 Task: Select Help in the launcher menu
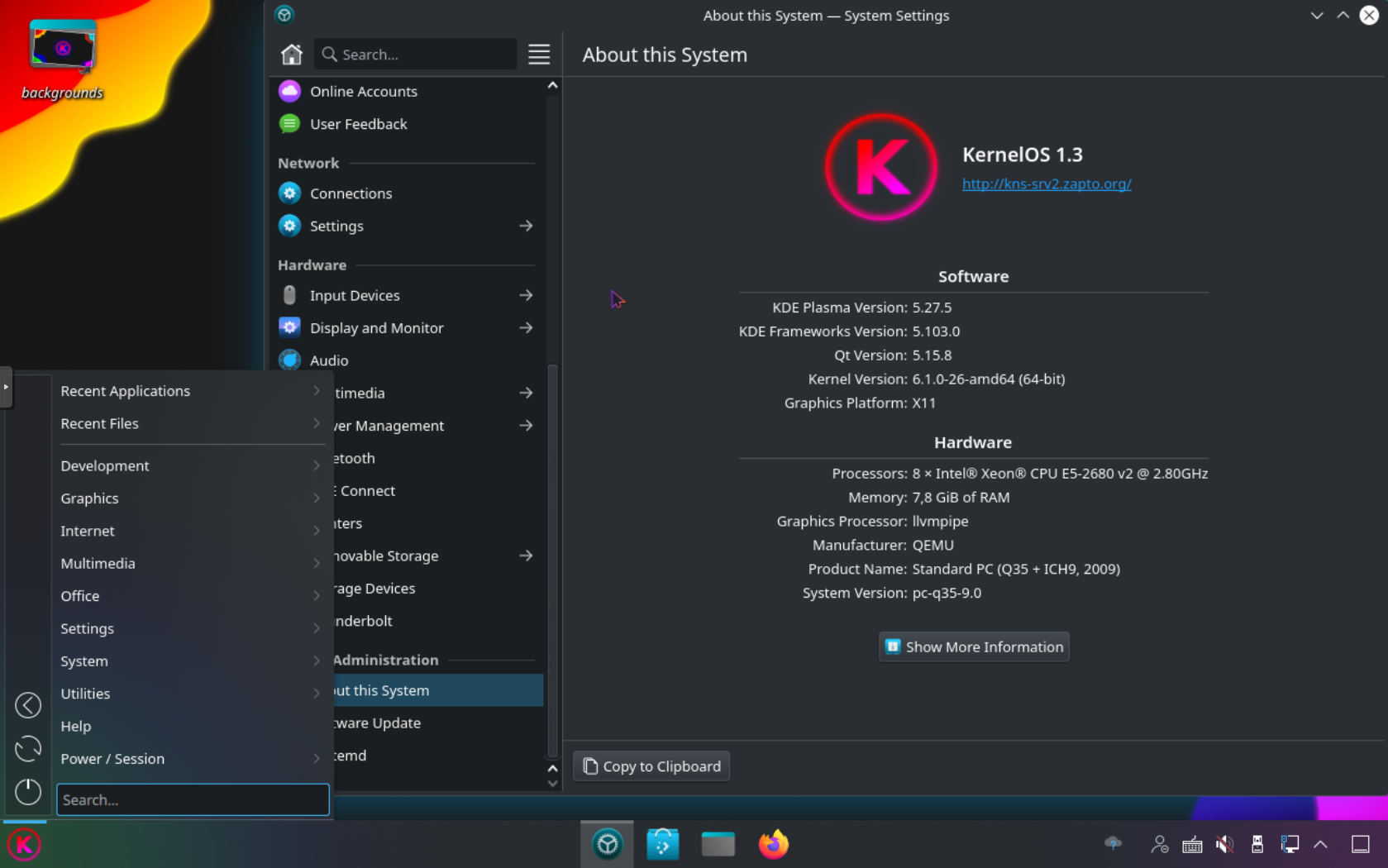pos(191,726)
